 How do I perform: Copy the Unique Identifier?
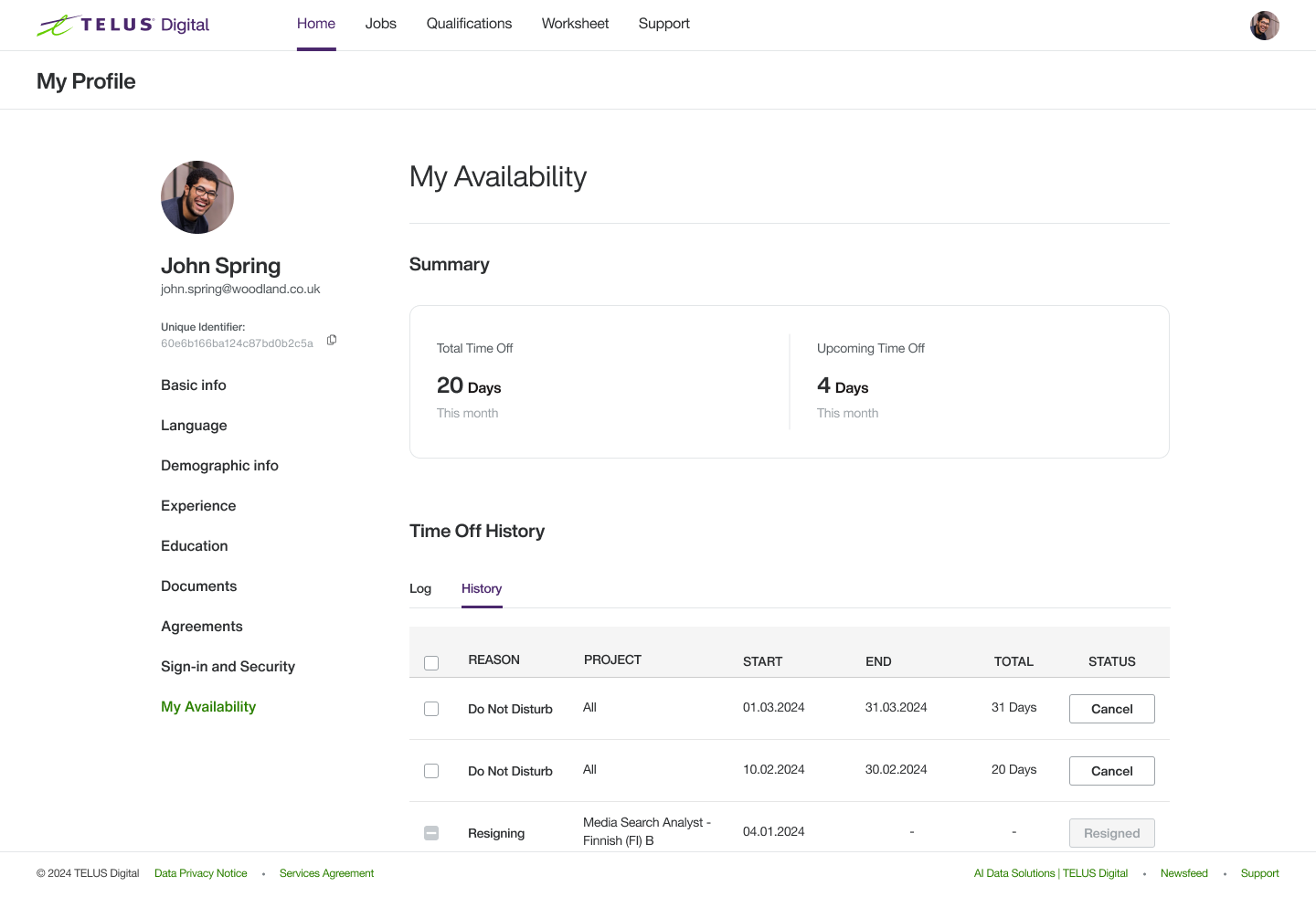coord(331,339)
